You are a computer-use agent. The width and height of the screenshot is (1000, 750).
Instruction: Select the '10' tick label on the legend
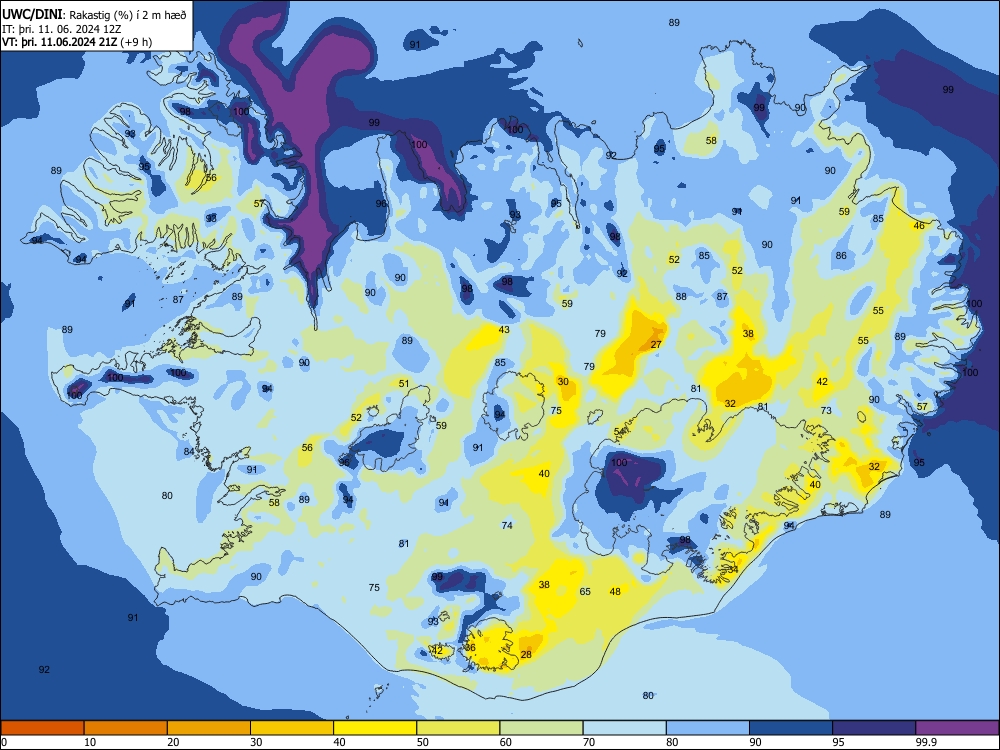[90, 742]
